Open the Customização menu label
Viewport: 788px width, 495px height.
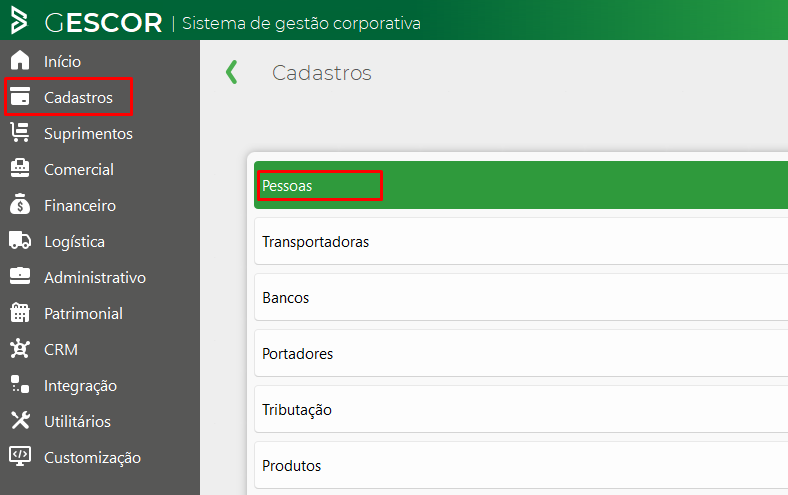click(x=92, y=458)
